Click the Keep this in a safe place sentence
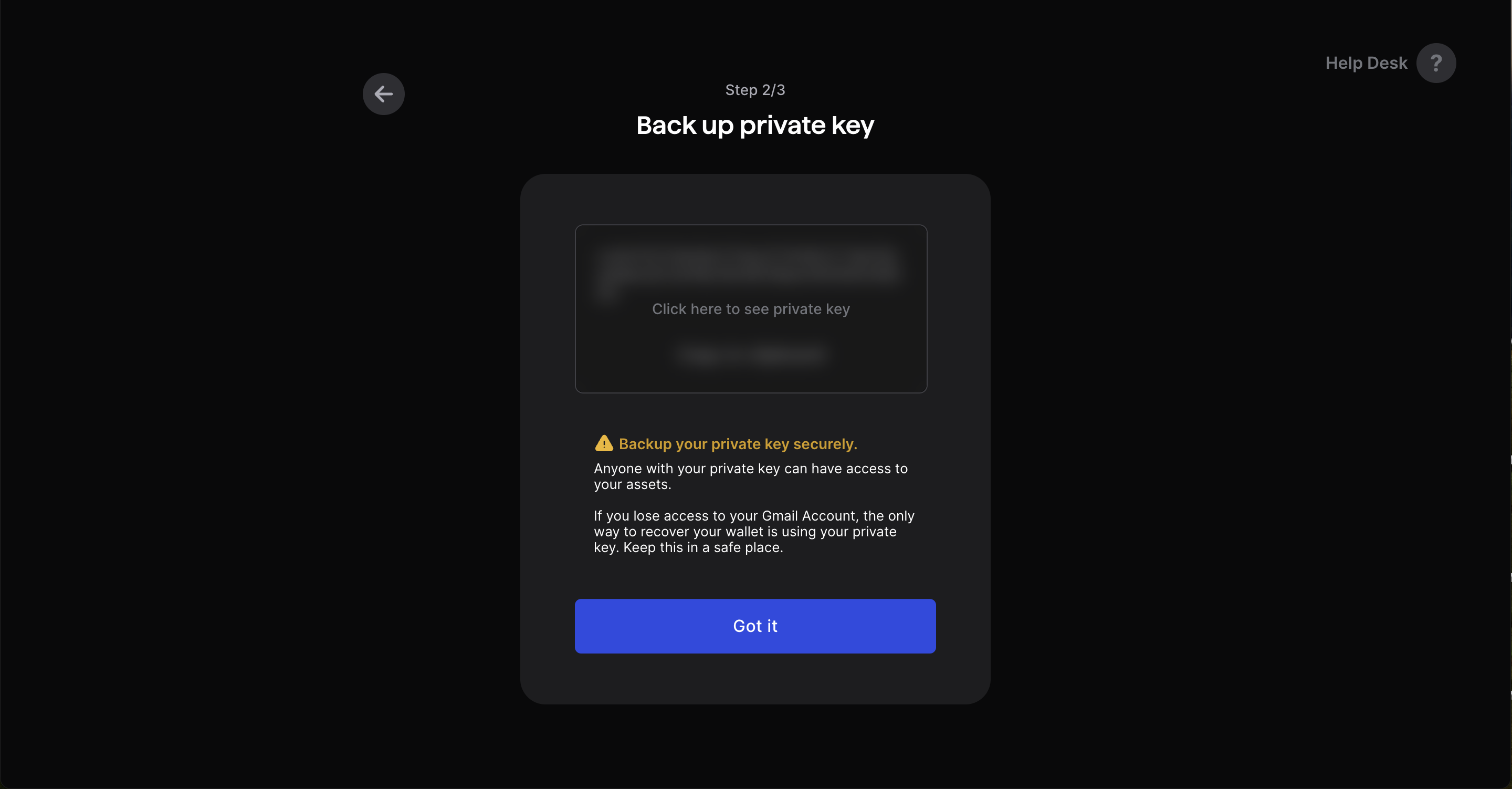Image resolution: width=1512 pixels, height=789 pixels. point(702,547)
